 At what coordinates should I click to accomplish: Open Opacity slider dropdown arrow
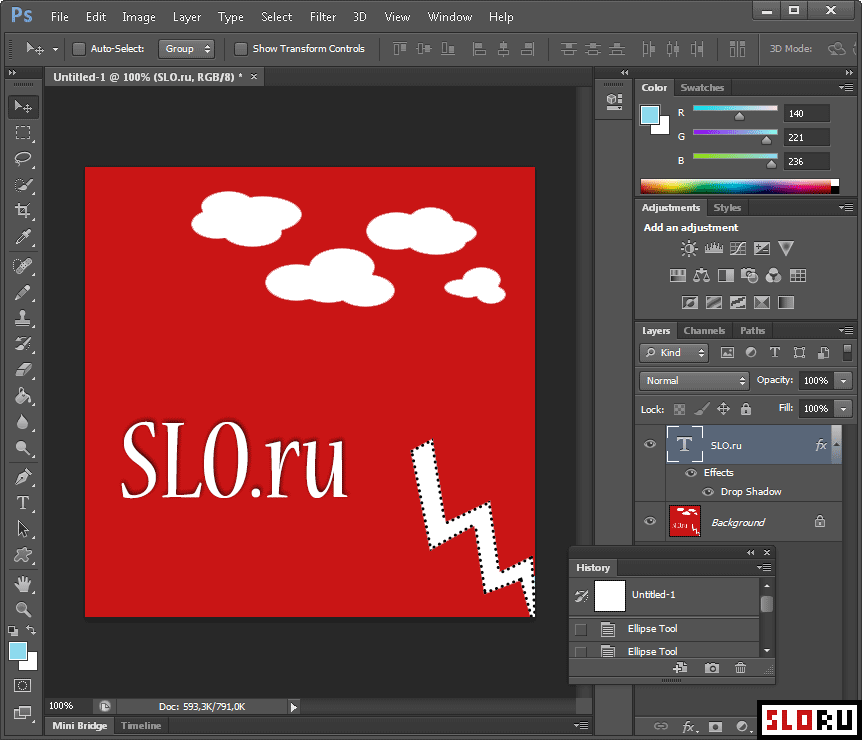click(x=843, y=380)
